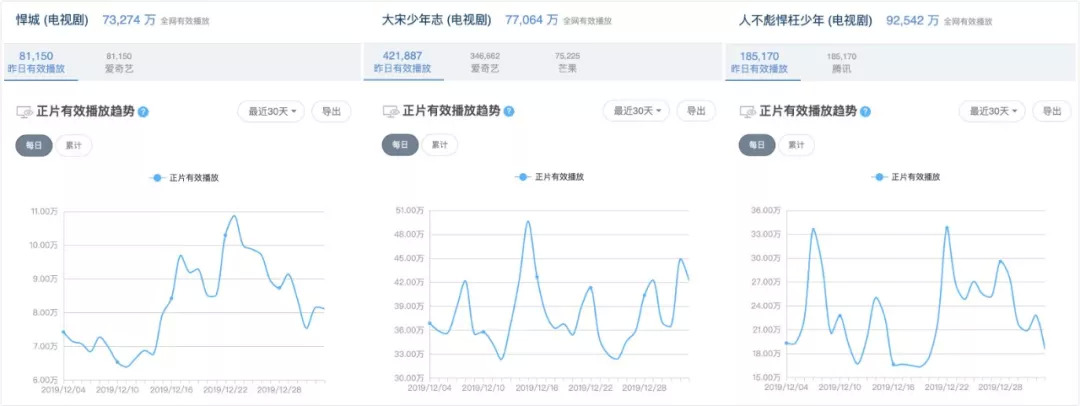Select 腾讯 185,170 tab for 人不彪悍枉少年

click(841, 62)
